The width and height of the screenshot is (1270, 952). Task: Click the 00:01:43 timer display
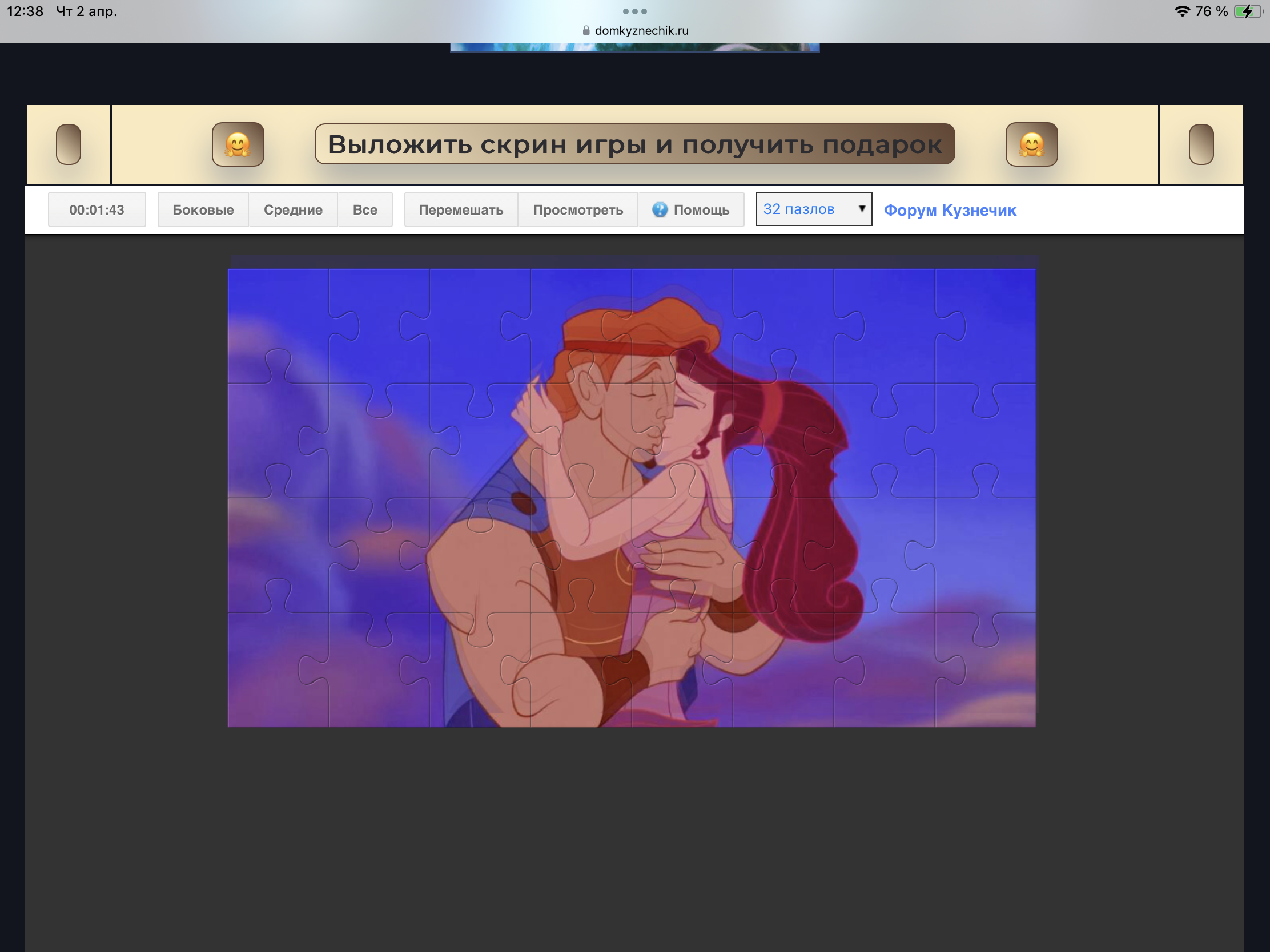click(x=97, y=209)
